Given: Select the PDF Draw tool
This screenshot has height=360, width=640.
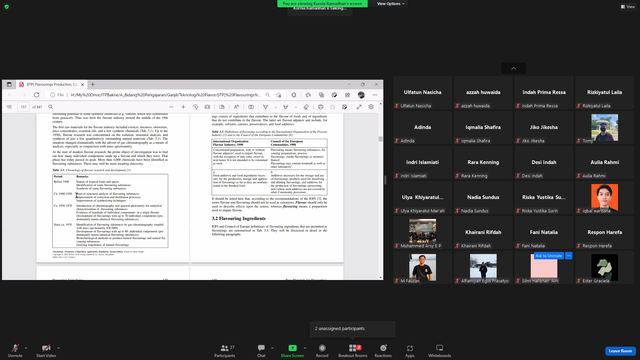Looking at the screenshot, I should (265, 107).
